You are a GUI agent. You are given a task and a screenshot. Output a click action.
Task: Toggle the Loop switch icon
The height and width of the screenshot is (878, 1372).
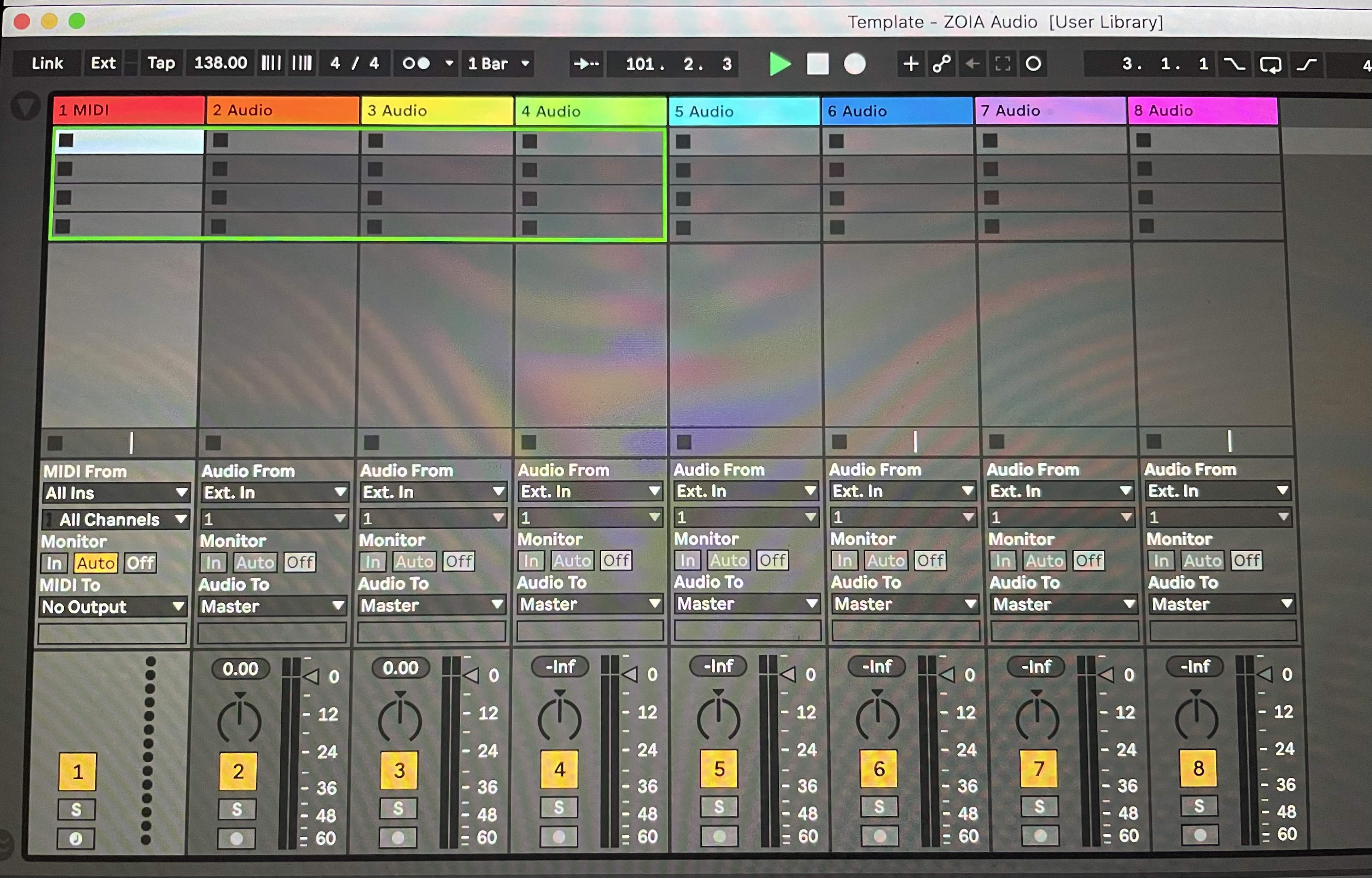click(1271, 64)
